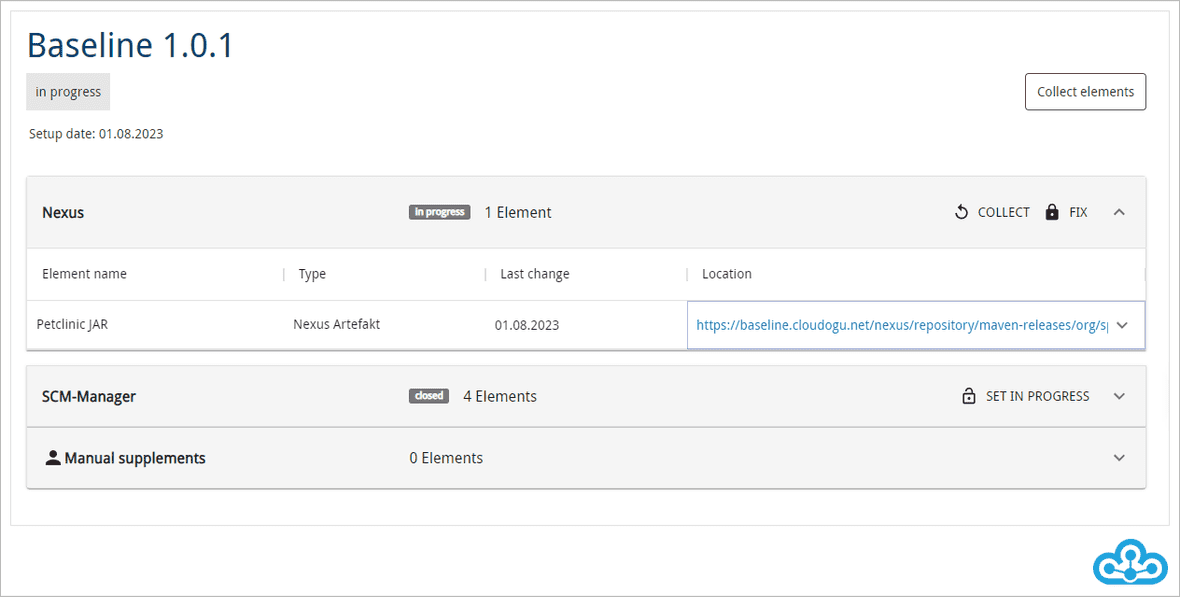Click the person icon beside Manual supplements
The width and height of the screenshot is (1180, 597).
pyautogui.click(x=53, y=458)
